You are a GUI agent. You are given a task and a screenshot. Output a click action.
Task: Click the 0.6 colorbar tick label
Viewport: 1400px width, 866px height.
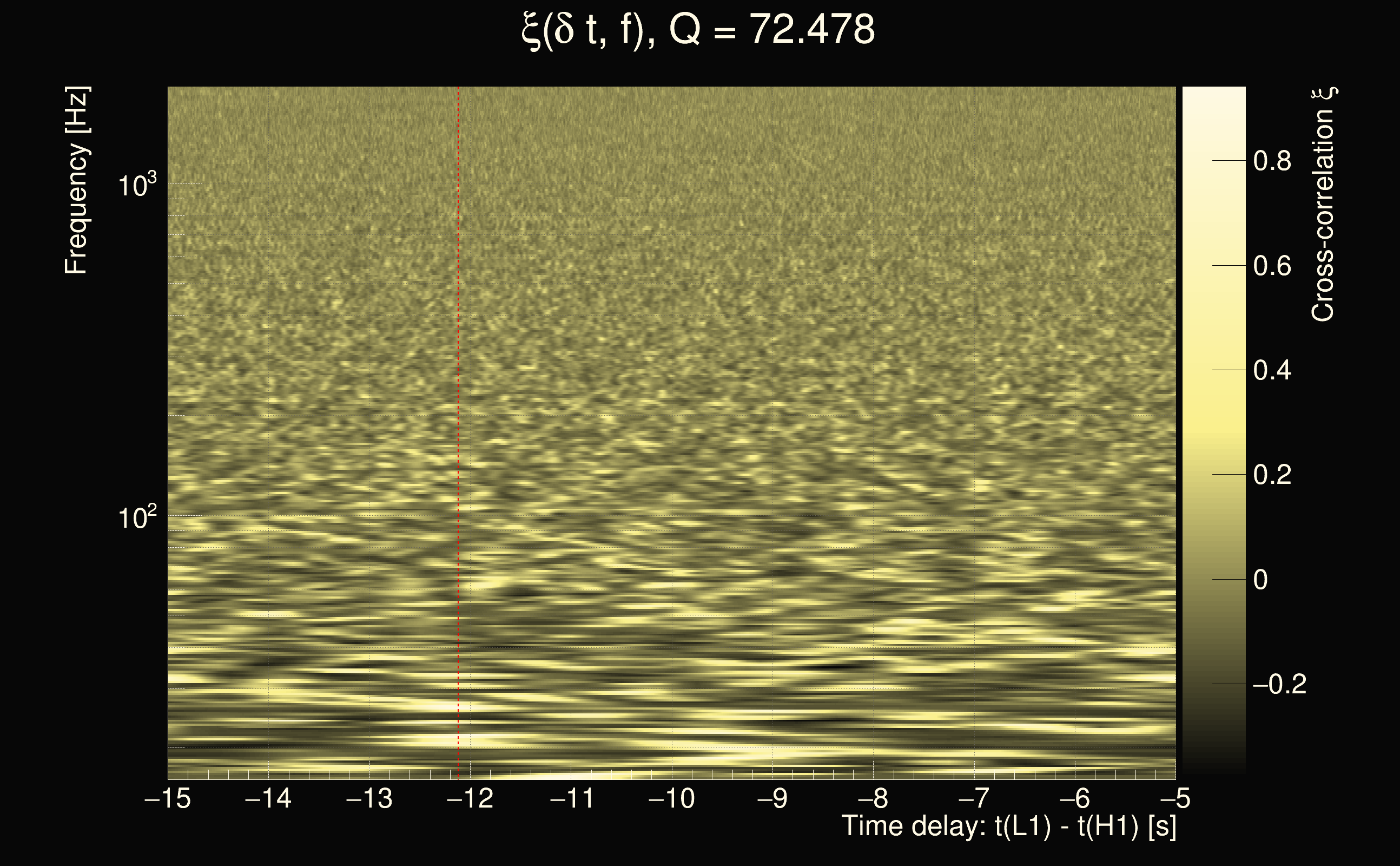coord(1272,266)
